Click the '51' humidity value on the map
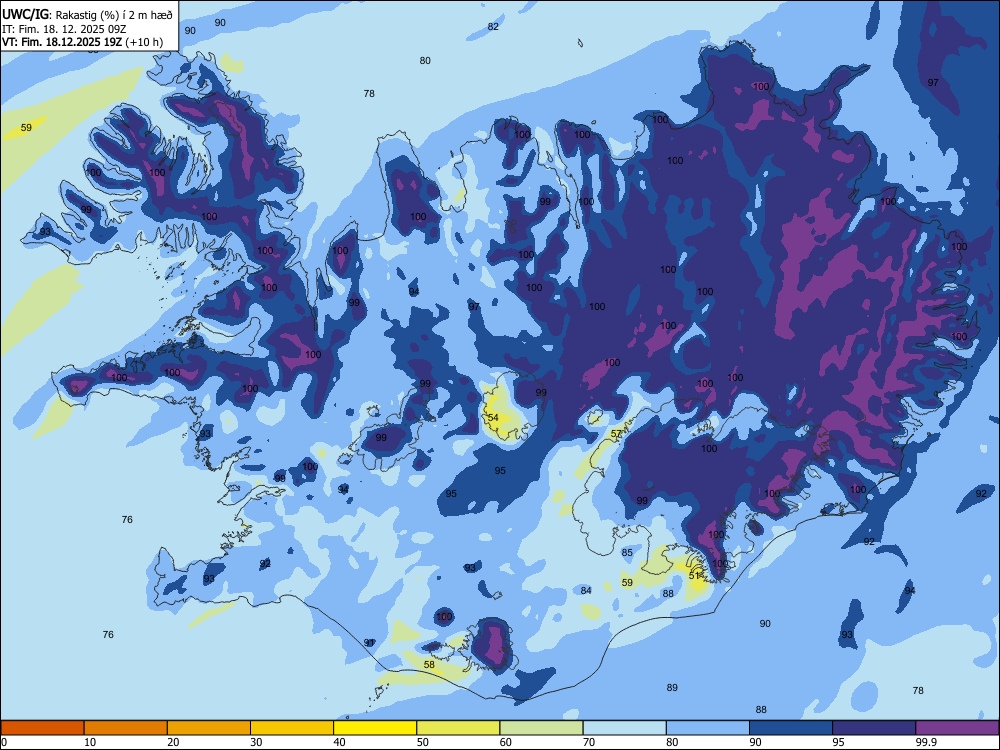This screenshot has width=1000, height=750. [695, 575]
